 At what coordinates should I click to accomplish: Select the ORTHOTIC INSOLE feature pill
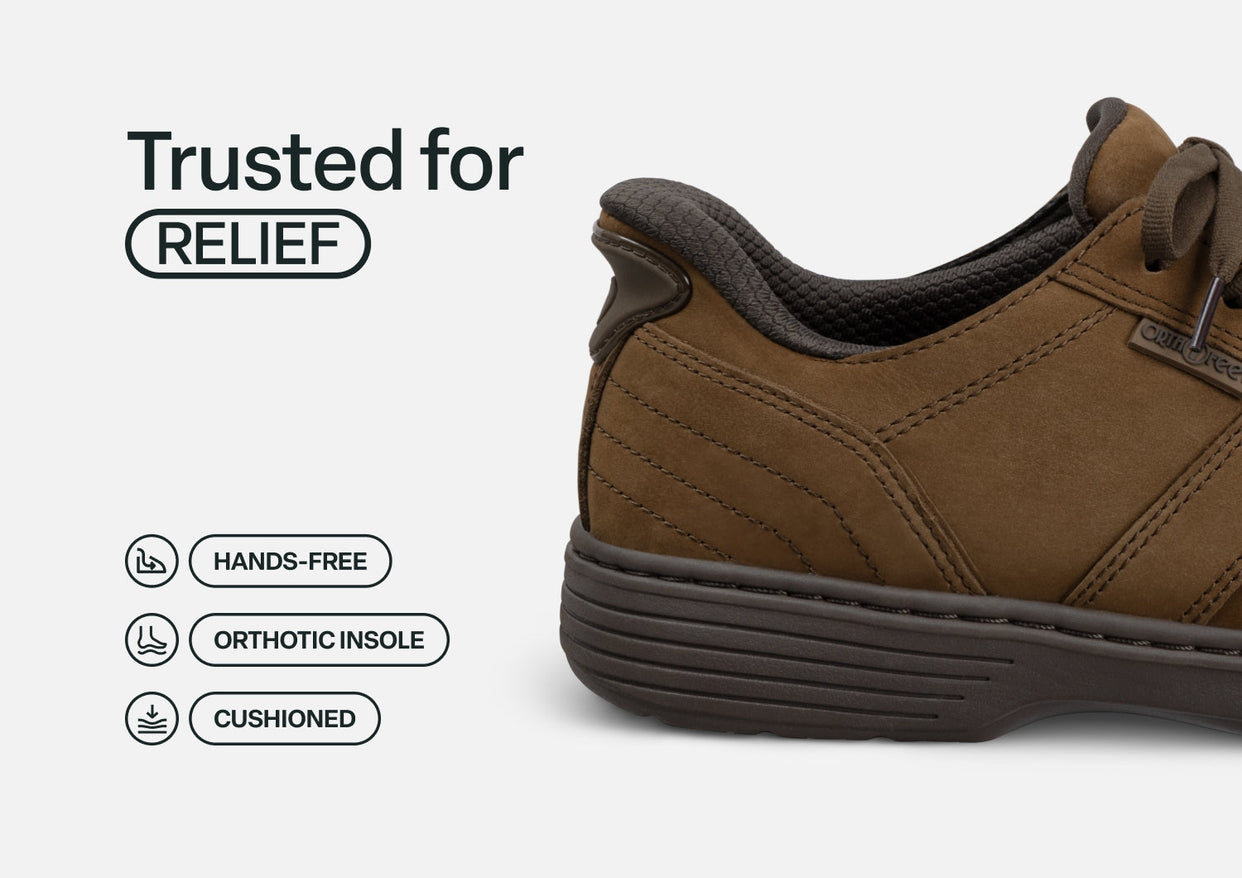point(319,640)
